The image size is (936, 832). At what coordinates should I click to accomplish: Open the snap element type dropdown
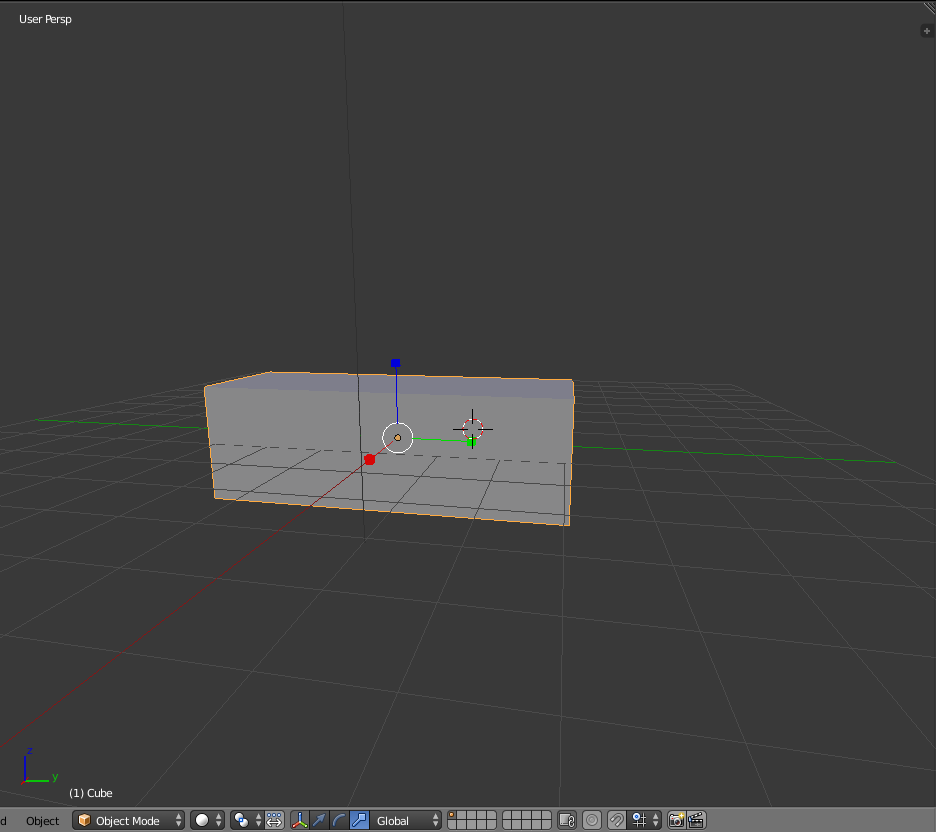point(645,820)
